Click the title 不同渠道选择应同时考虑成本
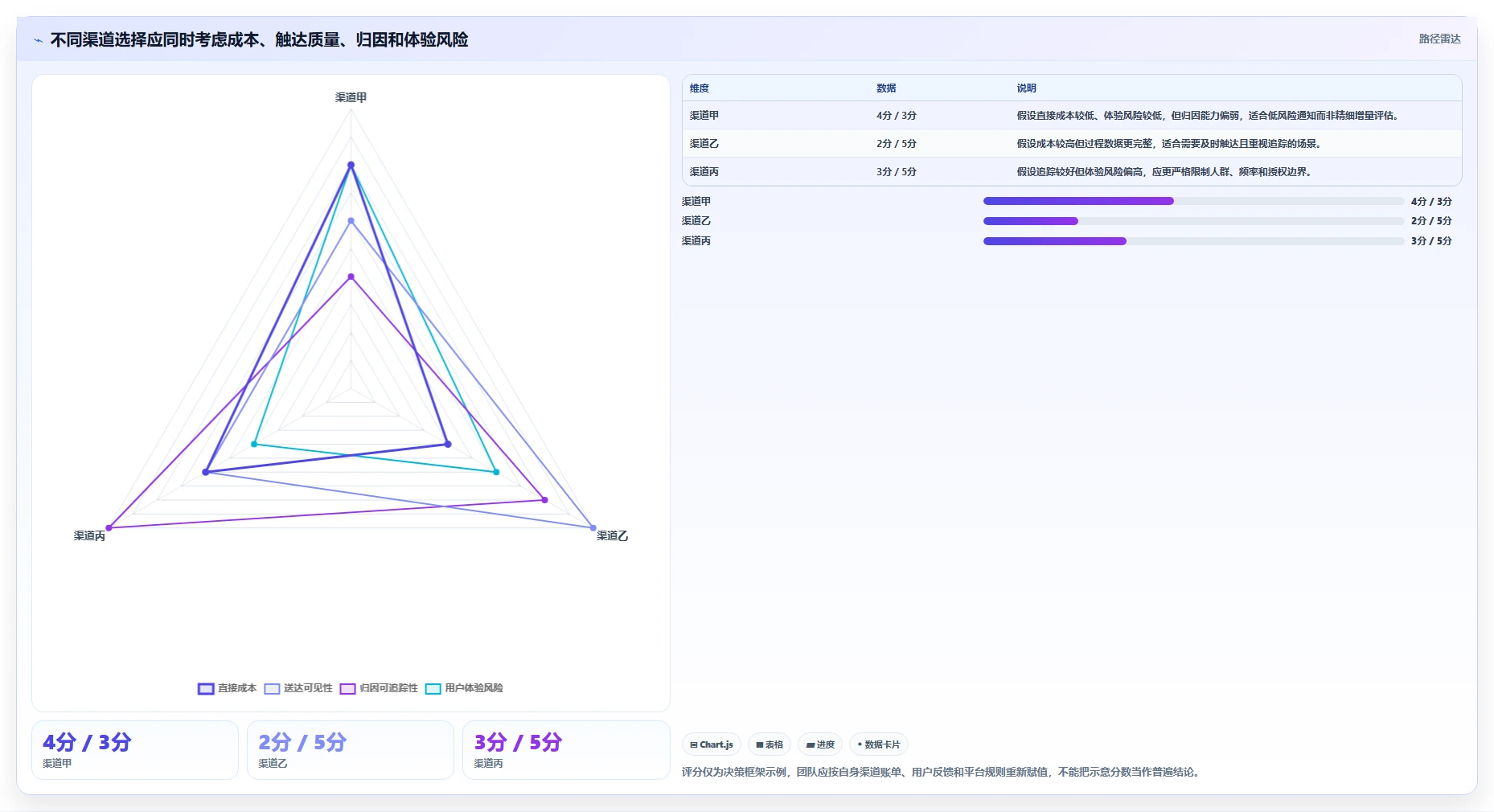Screen dimensions: 1494x812 point(259,39)
